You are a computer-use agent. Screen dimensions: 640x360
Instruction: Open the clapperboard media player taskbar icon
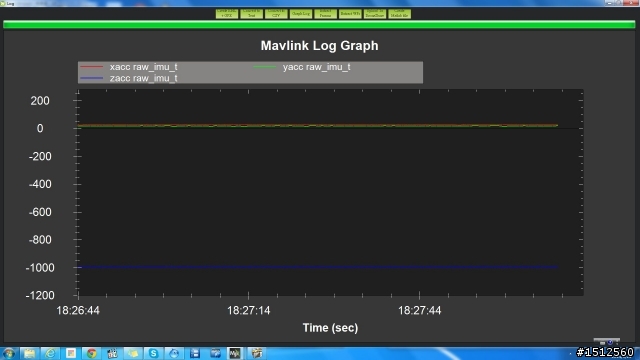pyautogui.click(x=112, y=353)
